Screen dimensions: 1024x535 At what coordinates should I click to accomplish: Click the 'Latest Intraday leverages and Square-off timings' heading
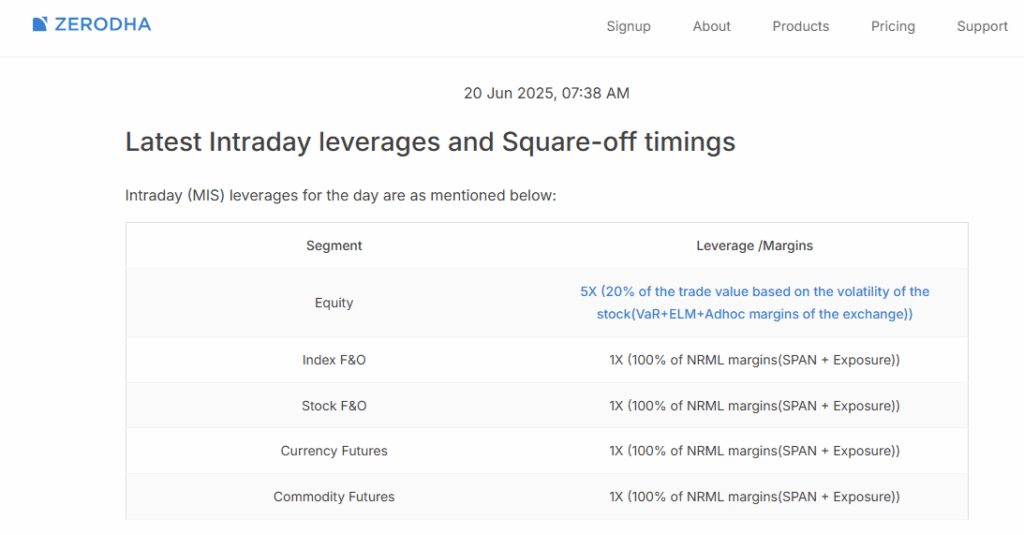click(x=430, y=142)
